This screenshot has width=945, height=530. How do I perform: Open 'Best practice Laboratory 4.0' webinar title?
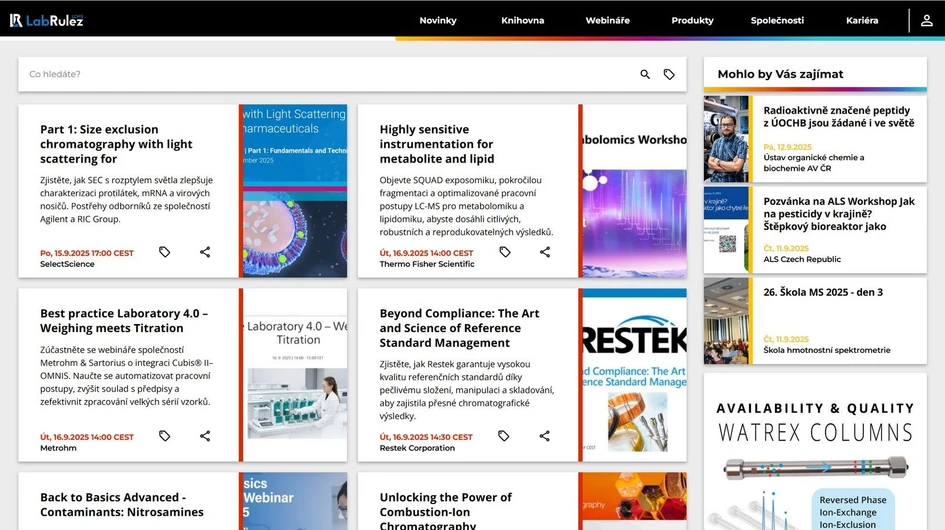click(x=124, y=321)
